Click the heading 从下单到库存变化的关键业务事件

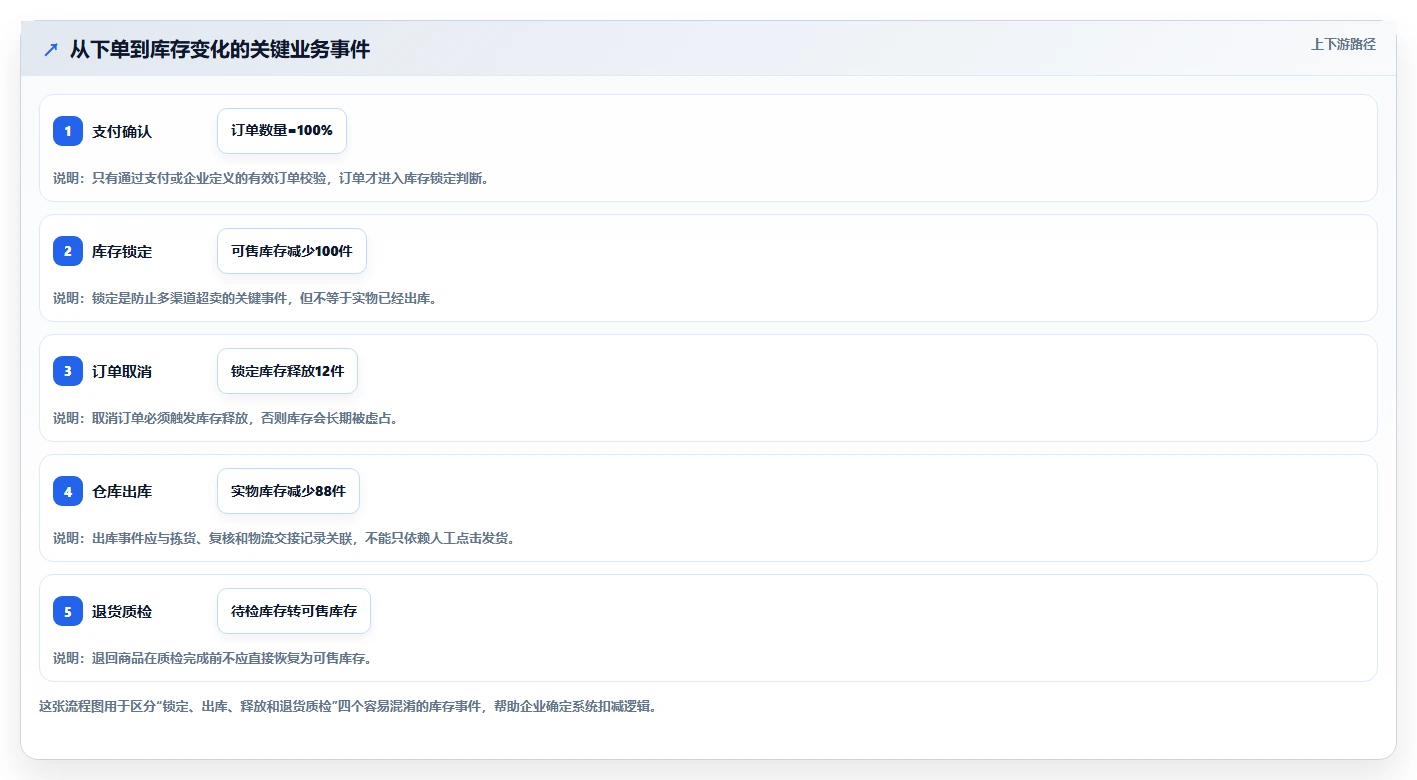pos(220,49)
